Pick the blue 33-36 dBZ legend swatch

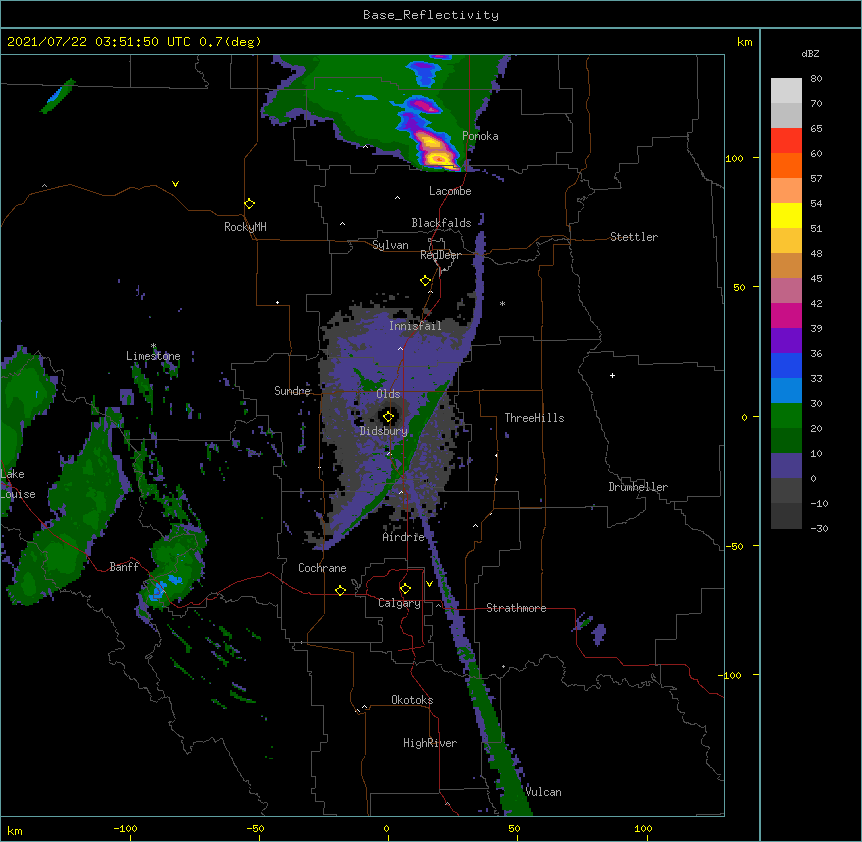(786, 365)
